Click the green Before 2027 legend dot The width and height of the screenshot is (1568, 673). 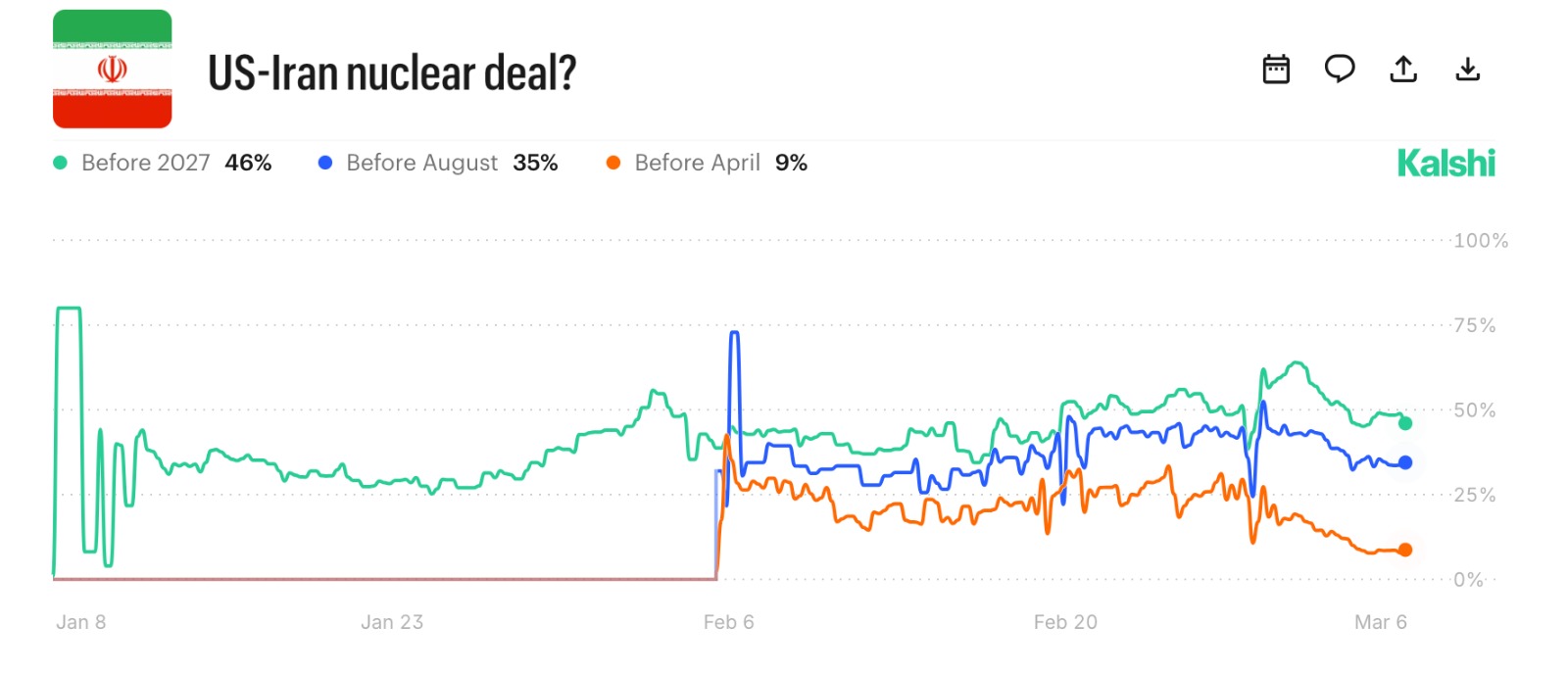coord(60,163)
